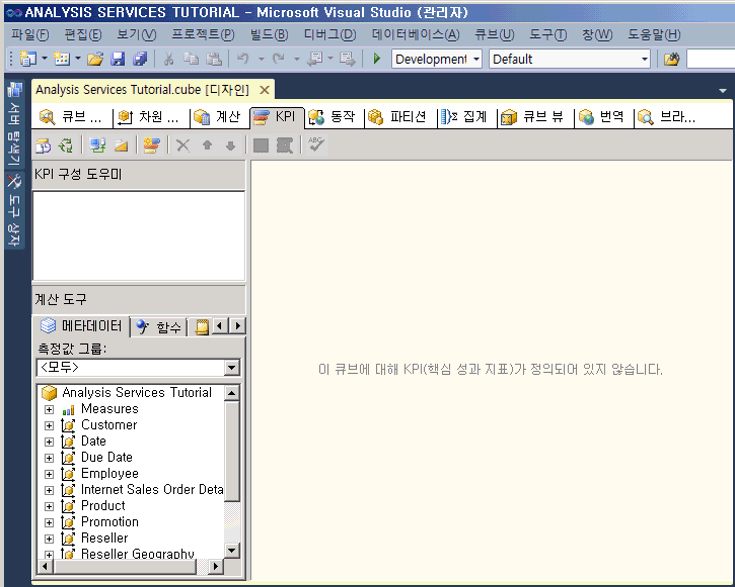Open the 파일(F) menu
The height and width of the screenshot is (587, 735).
[x=30, y=35]
